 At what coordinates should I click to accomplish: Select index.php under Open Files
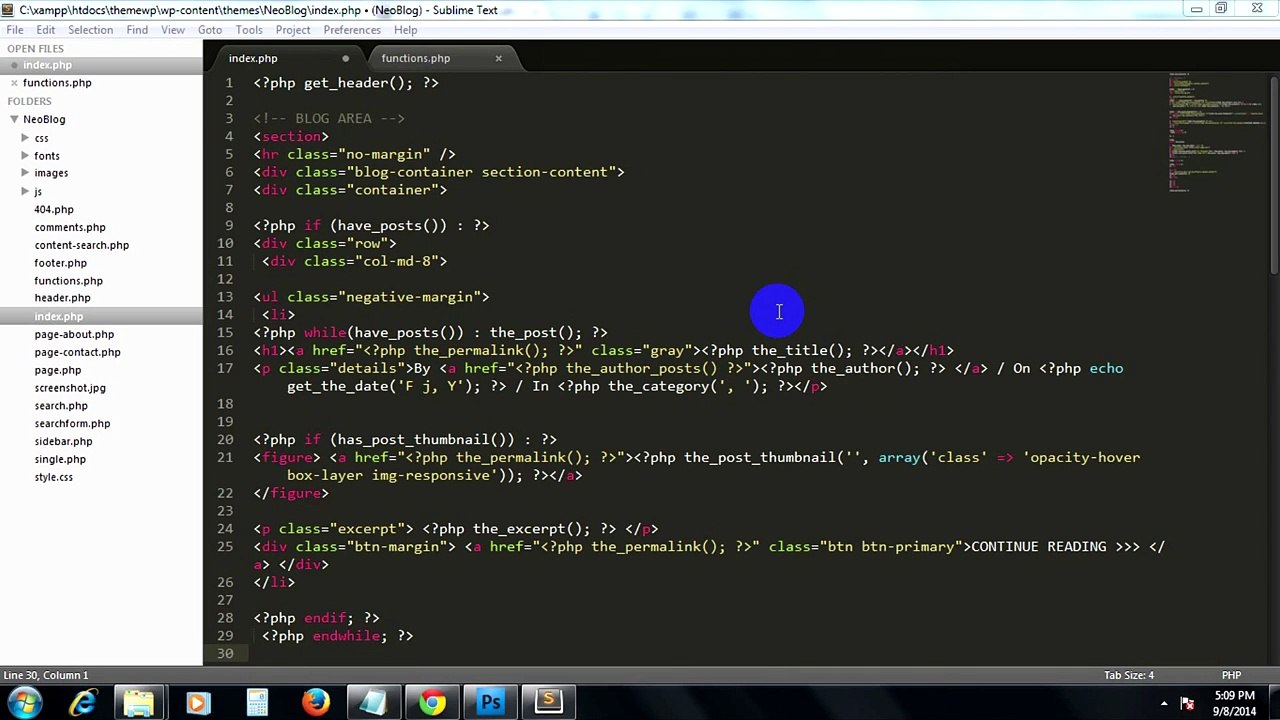pyautogui.click(x=47, y=65)
